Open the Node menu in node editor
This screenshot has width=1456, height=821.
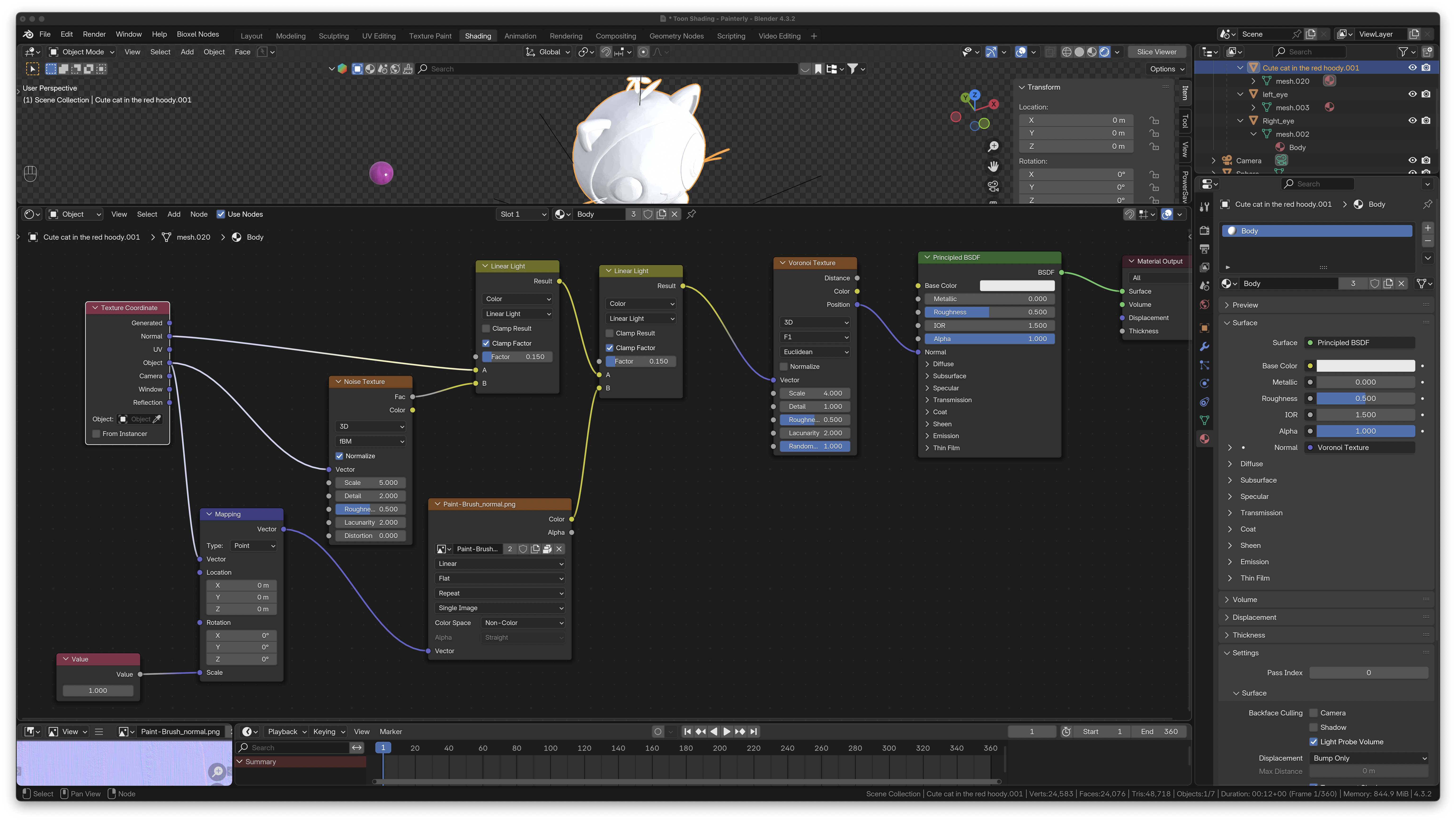tap(199, 214)
